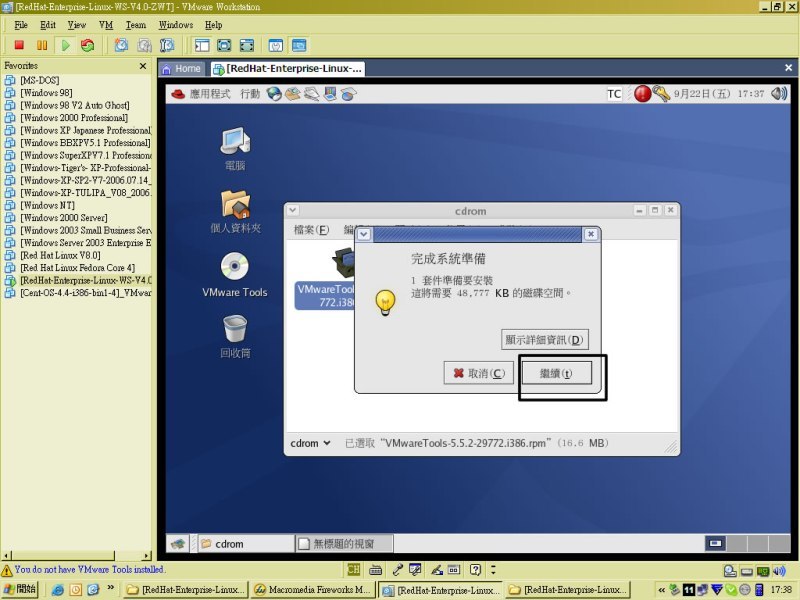This screenshot has height=600, width=800.
Task: Click the Take Snapshot toolbar icon
Action: [121, 45]
